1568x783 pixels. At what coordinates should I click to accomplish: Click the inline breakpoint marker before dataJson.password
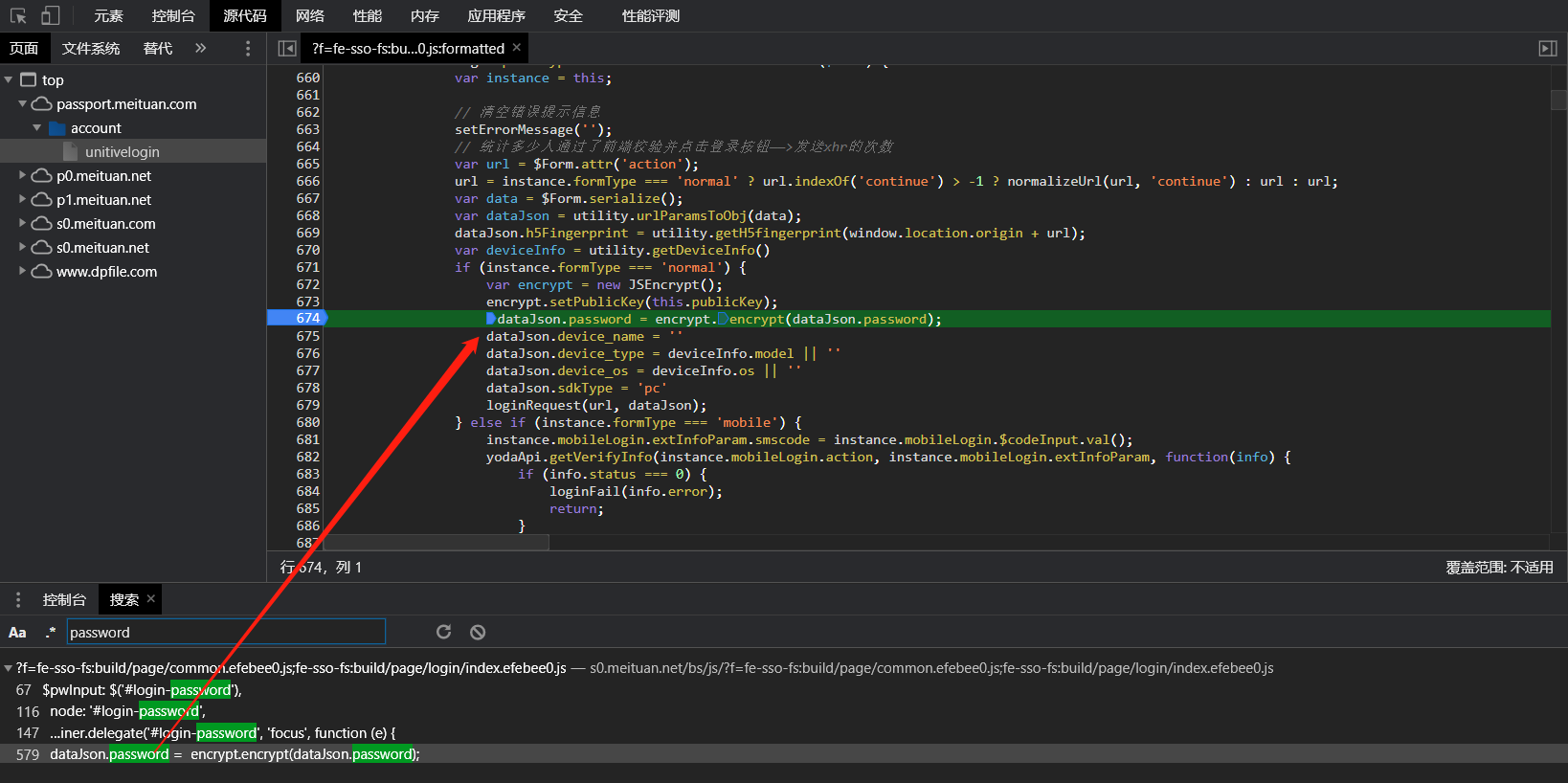[x=491, y=319]
